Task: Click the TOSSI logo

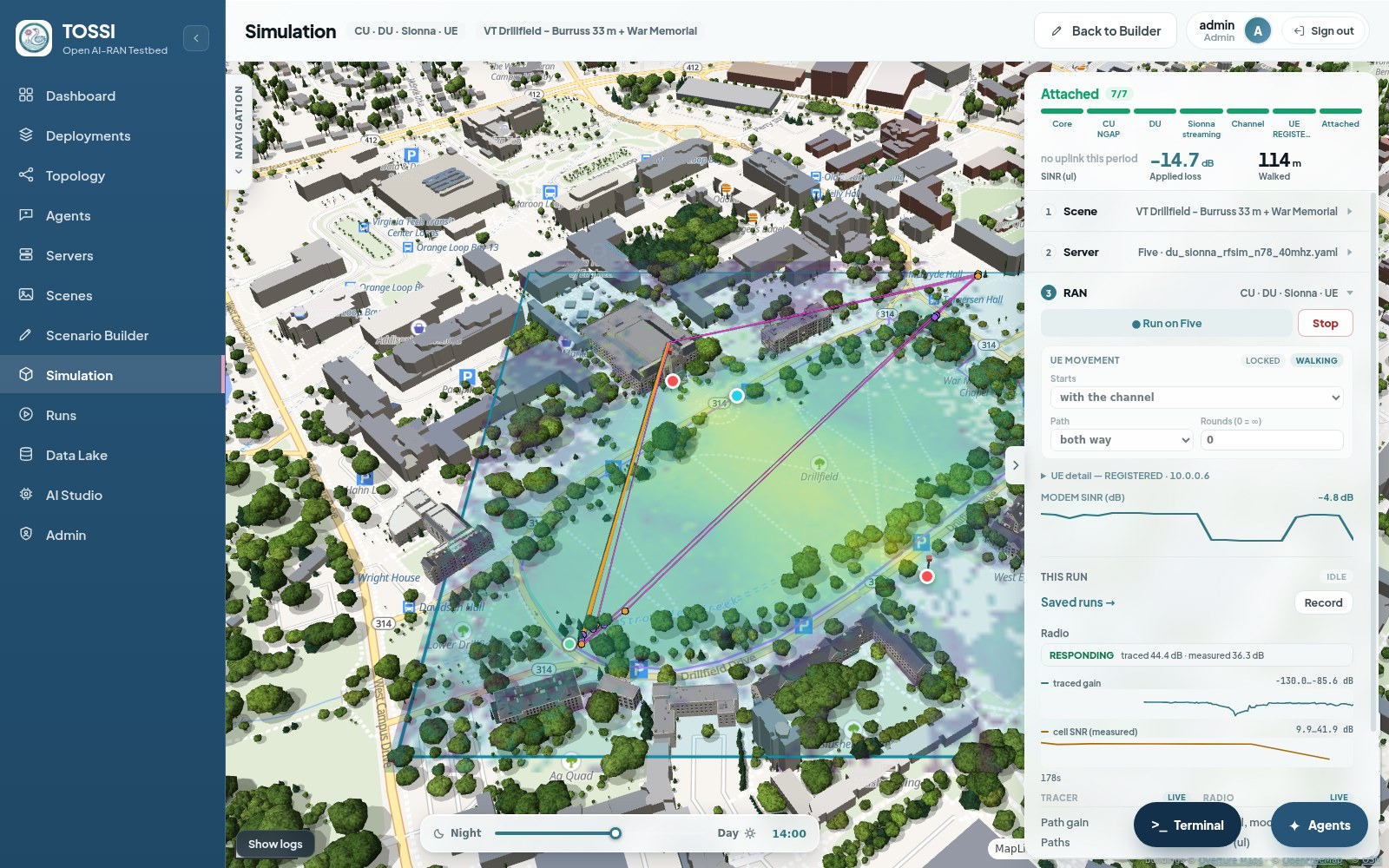Action: (x=34, y=38)
